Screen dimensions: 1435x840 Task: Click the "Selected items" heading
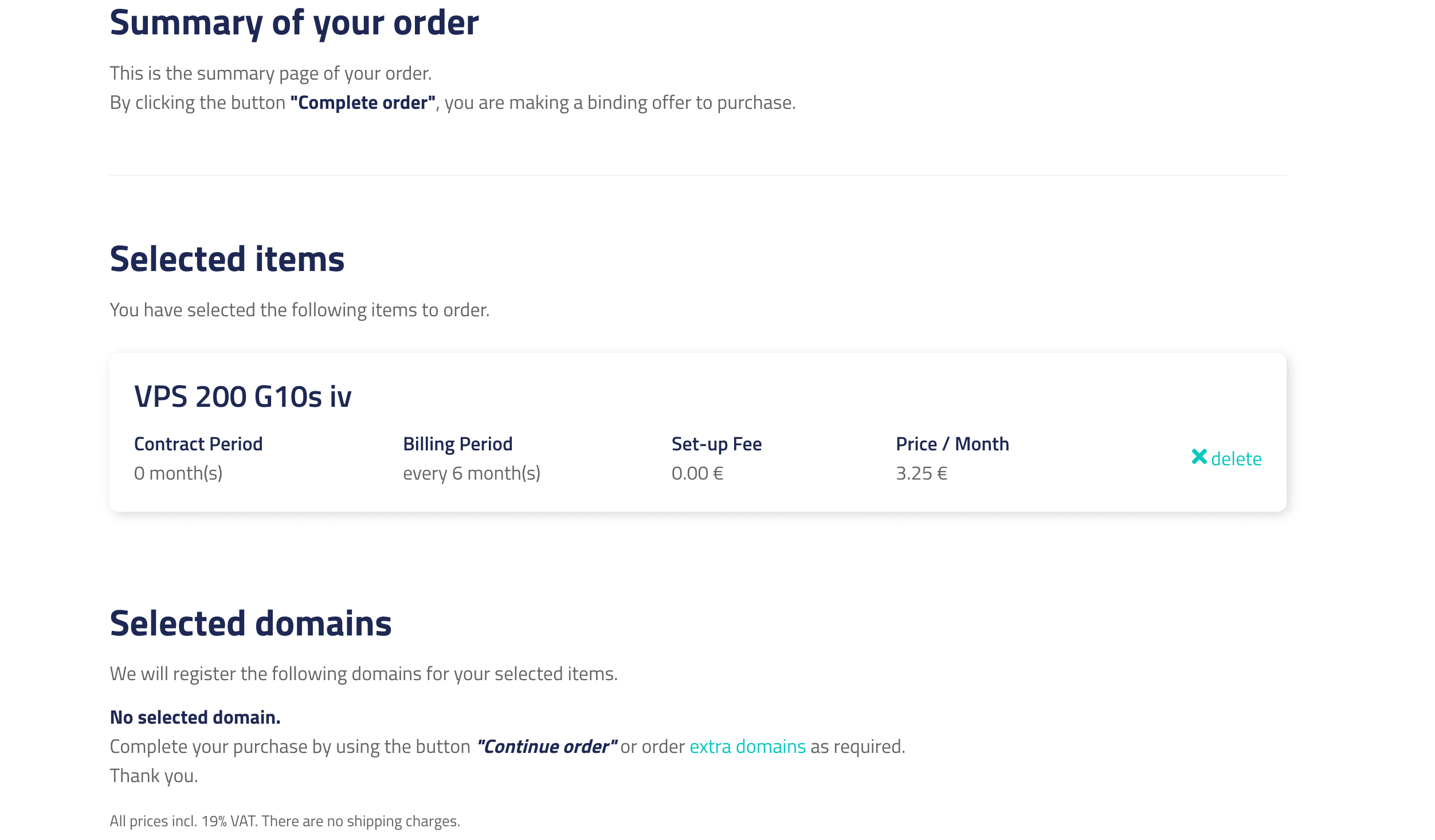pos(227,259)
